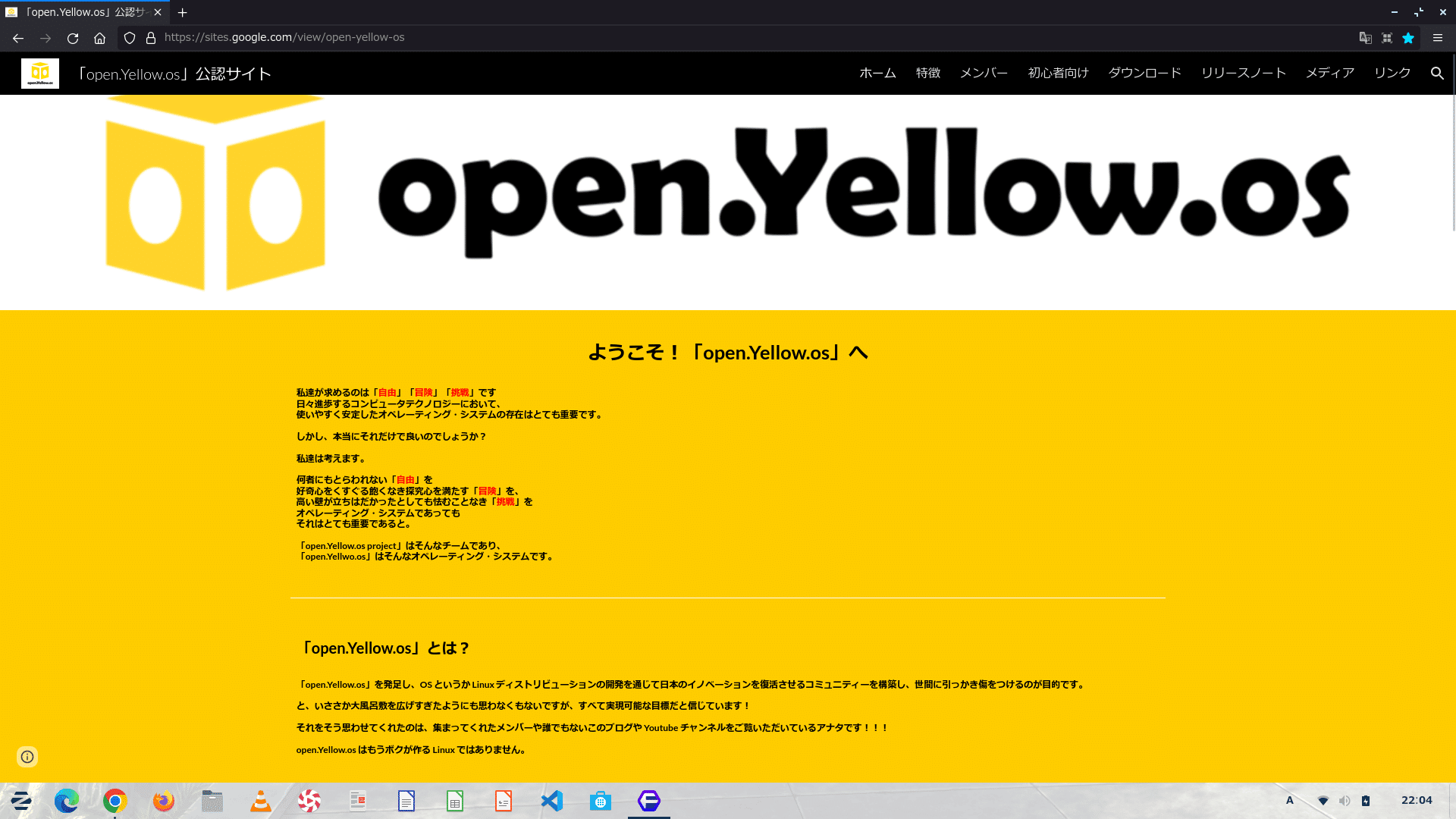Click the site info circle icon
Viewport: 1456px width, 819px height.
(27, 757)
